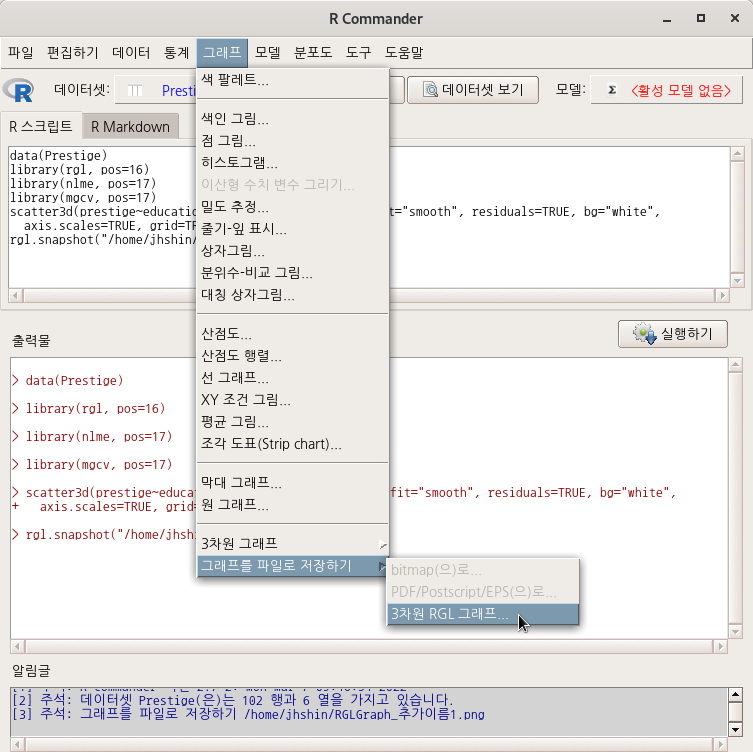Choose 분위수-비교 그림... menu entry
The image size is (753, 752).
coord(292,273)
